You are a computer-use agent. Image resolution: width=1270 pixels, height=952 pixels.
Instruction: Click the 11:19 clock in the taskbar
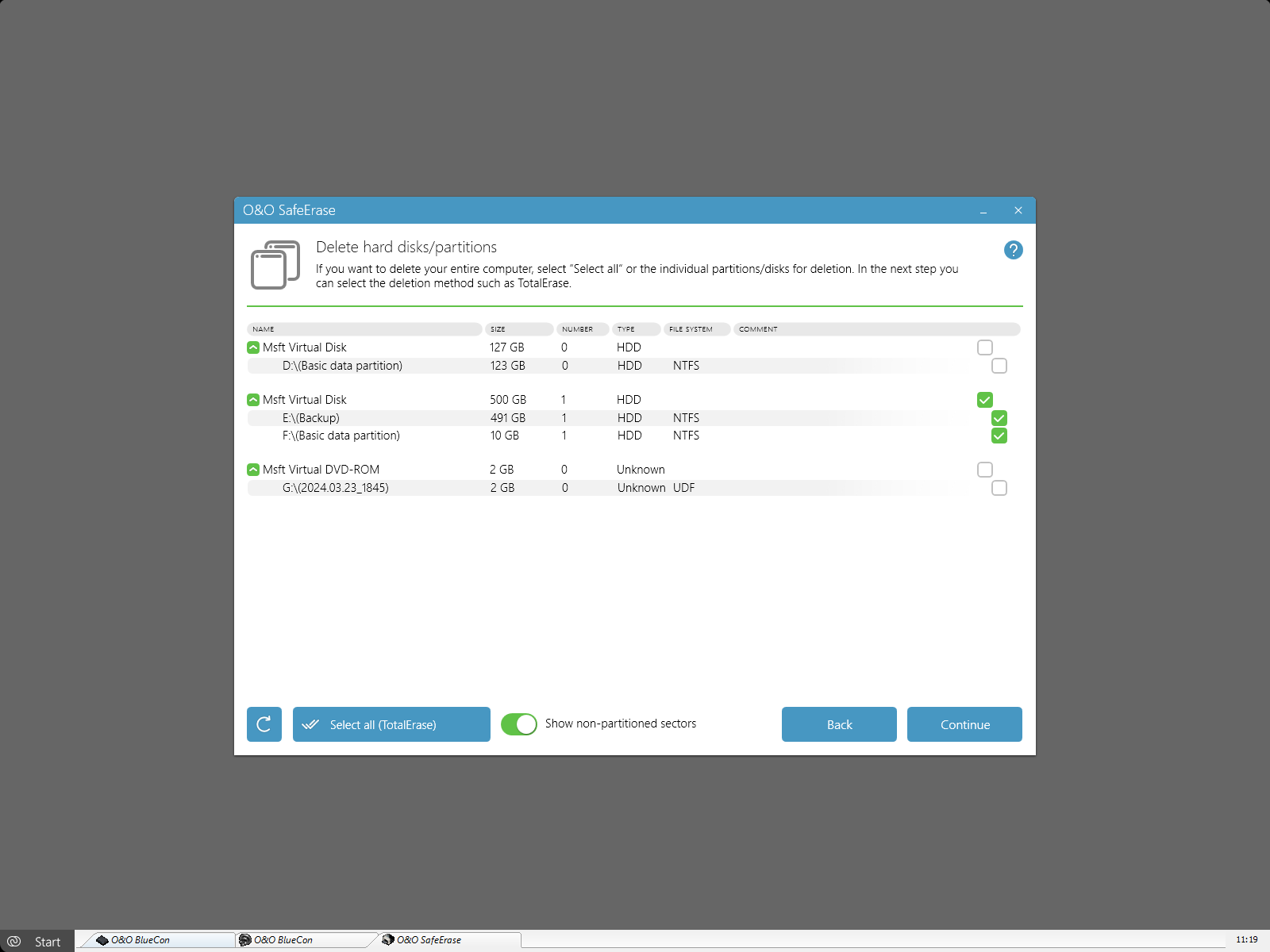[x=1246, y=939]
